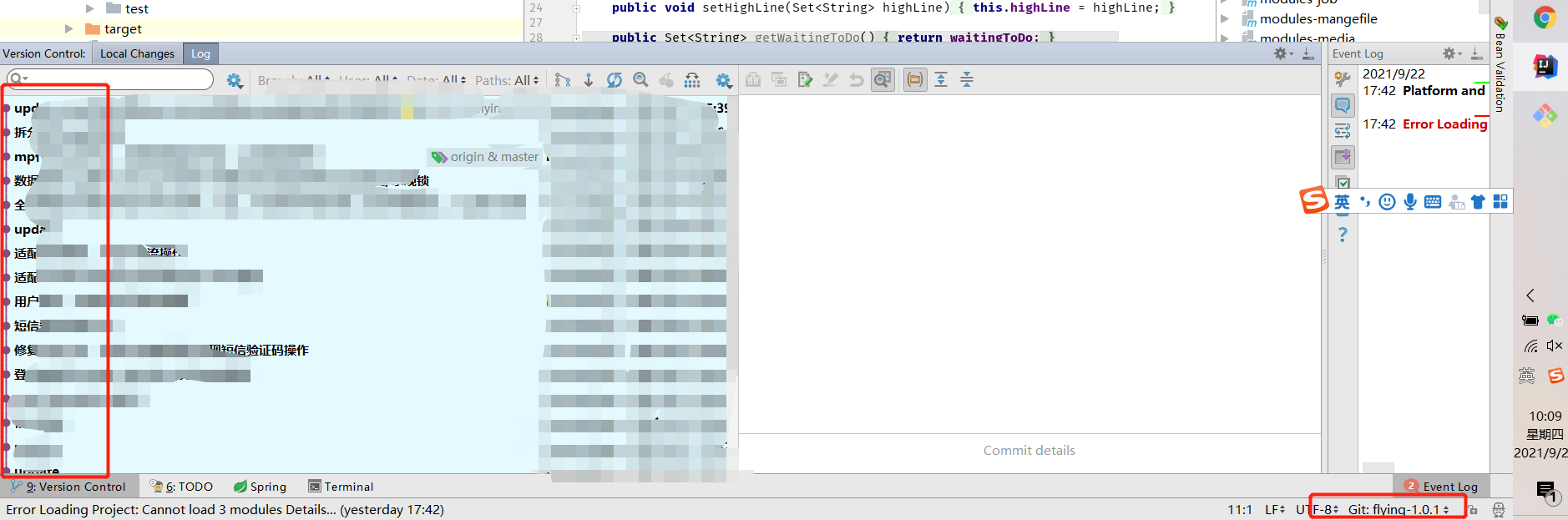Click the Expand All icon in details toolbar
Image resolution: width=1568 pixels, height=520 pixels.
click(x=941, y=80)
